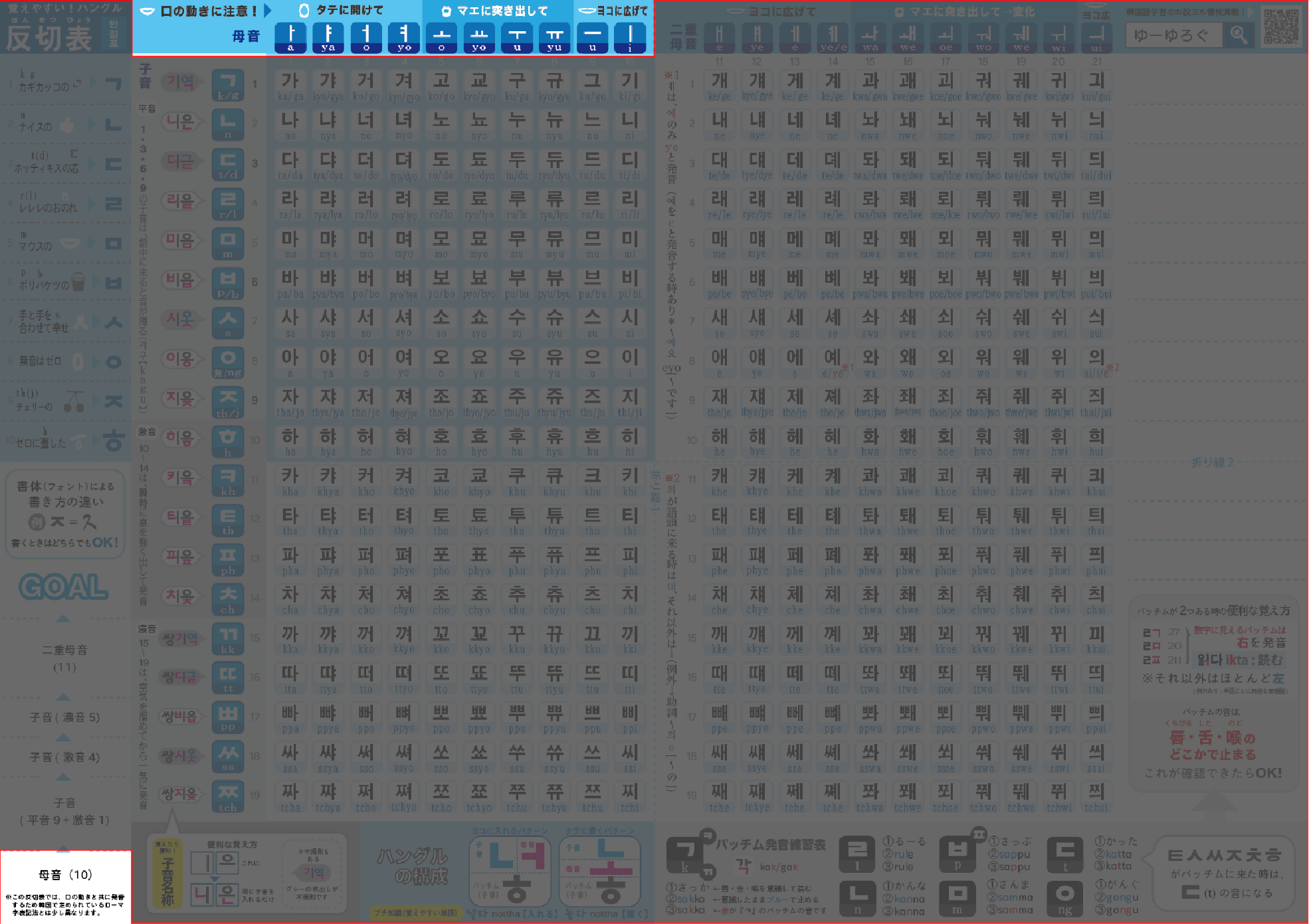Screen dimensions: 1309x924
Task: Click the 기 ki/gi syllable cell
Action: click(630, 86)
